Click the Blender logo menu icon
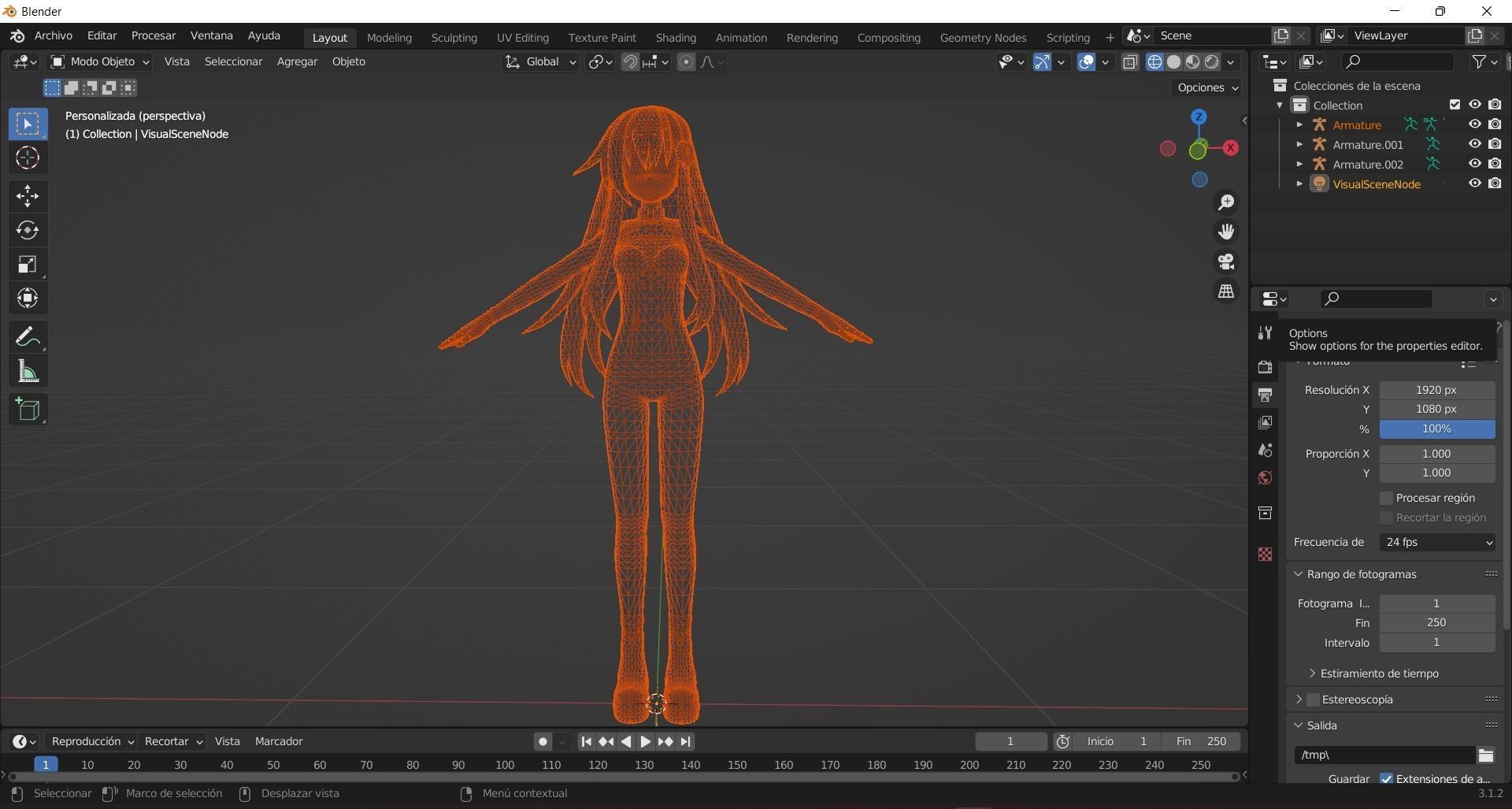Image resolution: width=1512 pixels, height=809 pixels. coord(17,35)
